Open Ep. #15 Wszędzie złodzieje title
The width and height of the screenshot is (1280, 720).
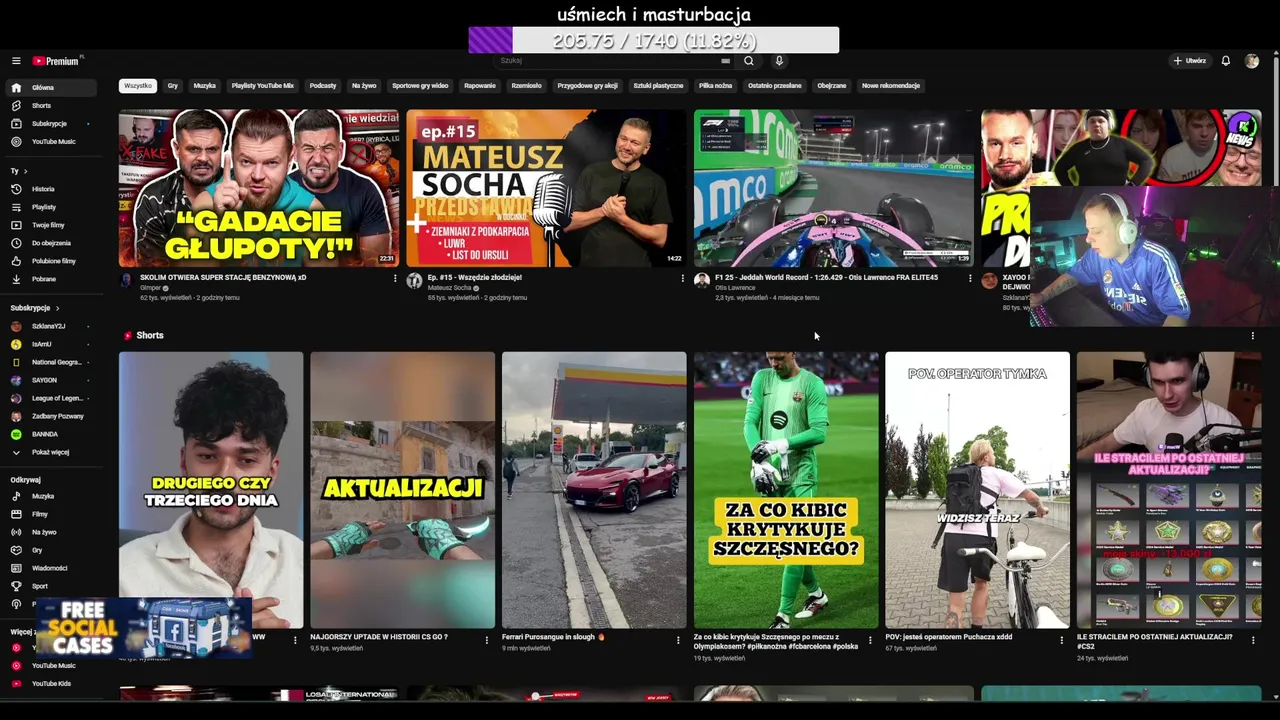pos(474,278)
